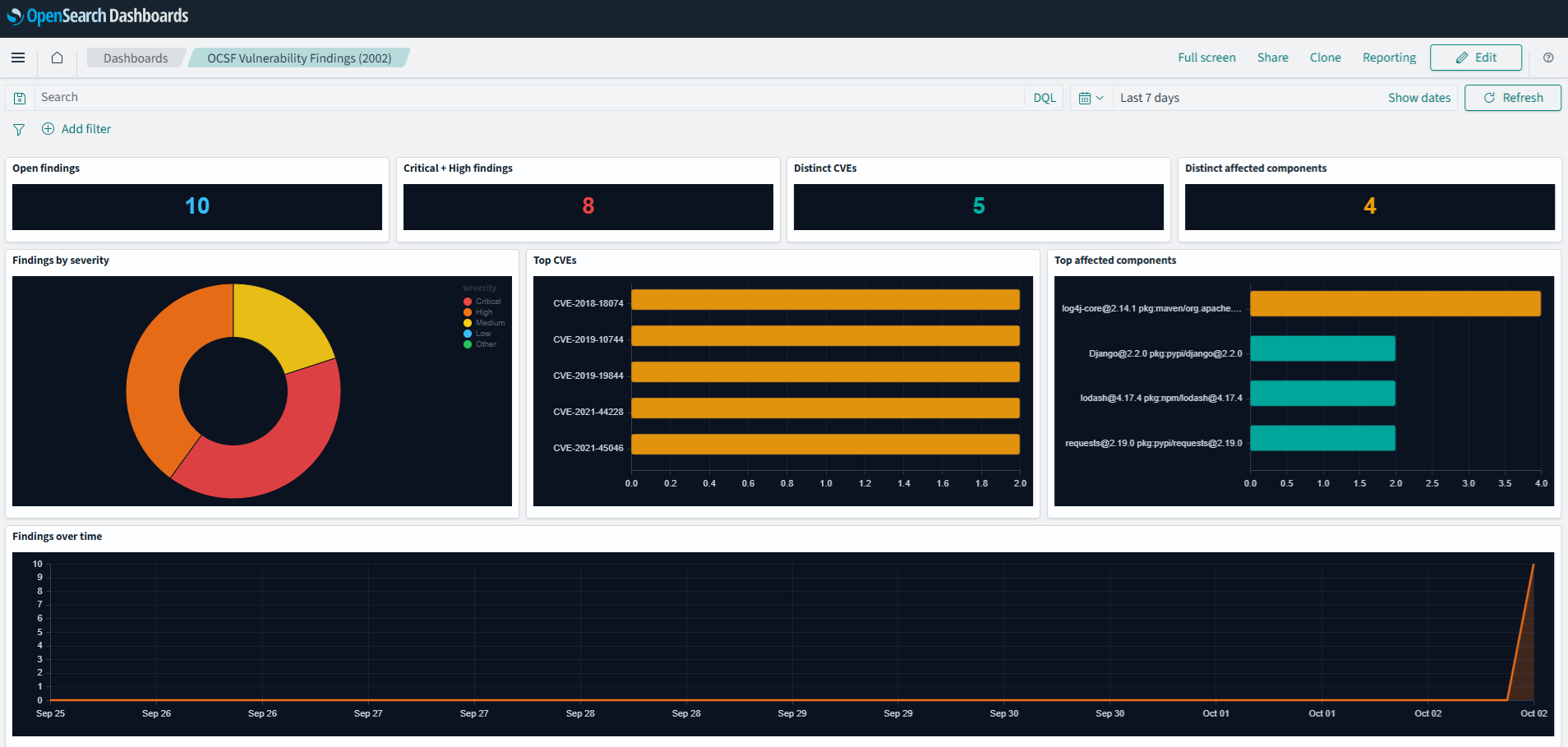This screenshot has width=1568, height=747.
Task: Click the Edit dashboard button
Action: coord(1476,58)
